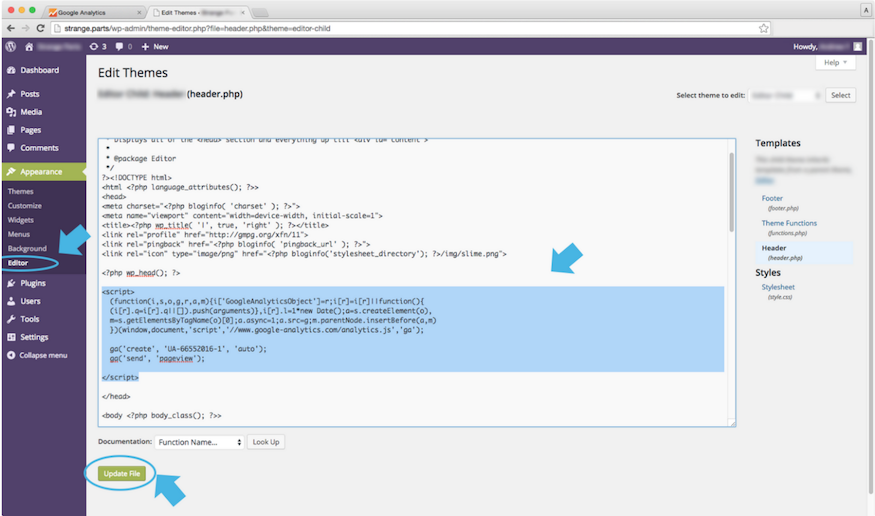Viewport: 875px width, 516px height.
Task: Open the WordPress logo menu
Action: 11,46
